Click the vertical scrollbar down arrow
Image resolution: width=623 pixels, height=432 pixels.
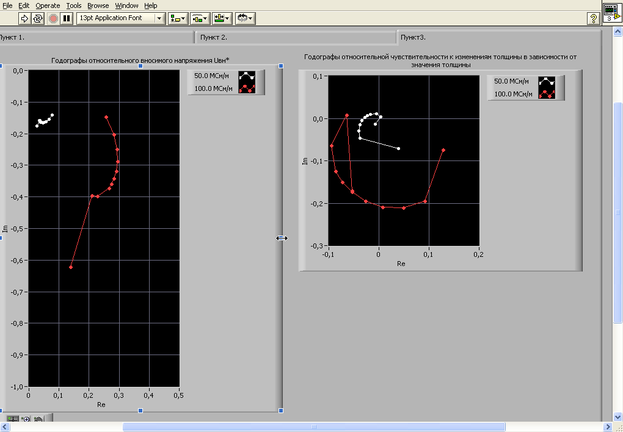click(x=618, y=417)
